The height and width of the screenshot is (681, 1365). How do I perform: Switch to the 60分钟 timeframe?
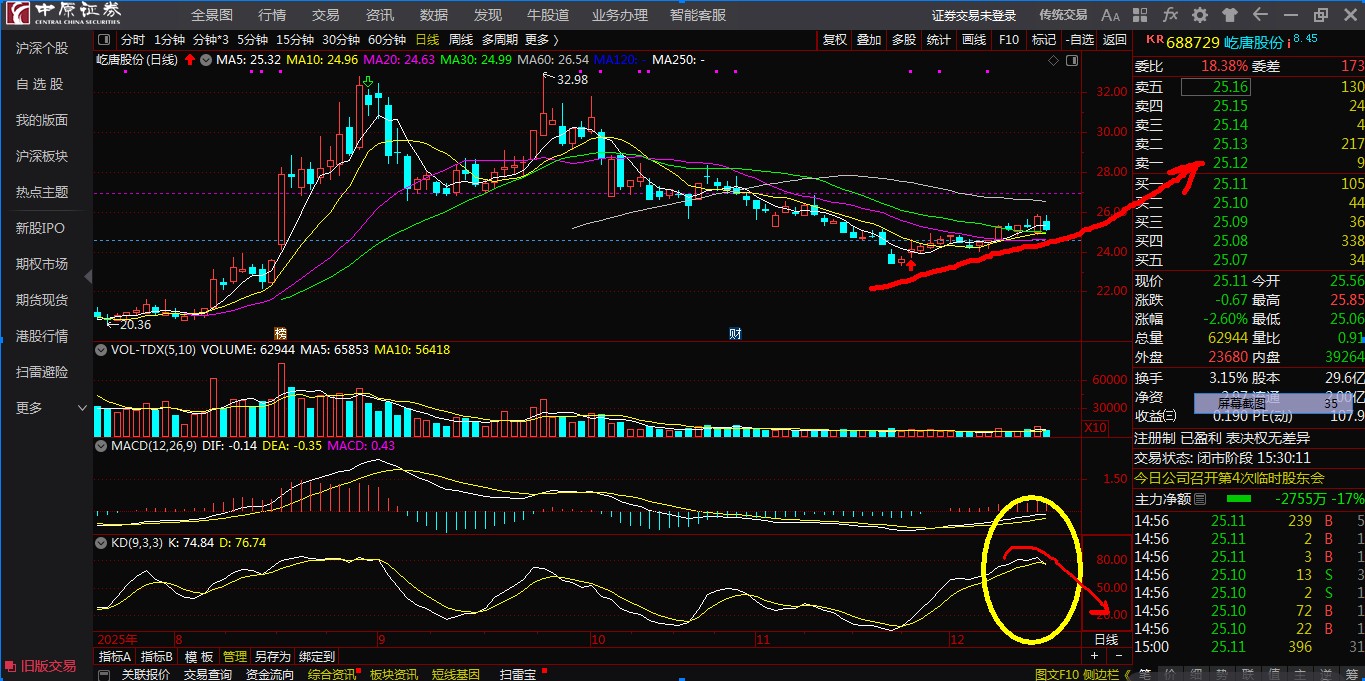[387, 40]
